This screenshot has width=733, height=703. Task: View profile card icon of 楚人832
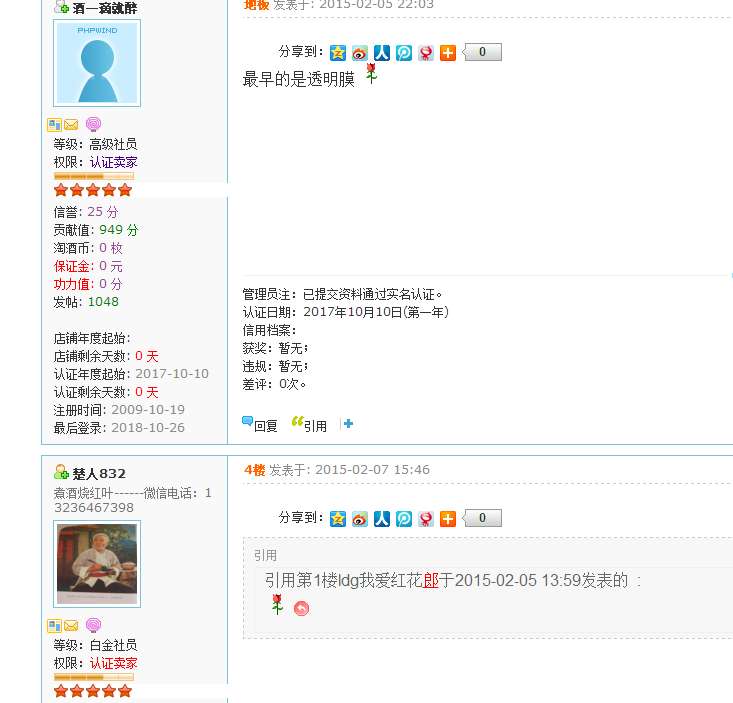(x=54, y=625)
